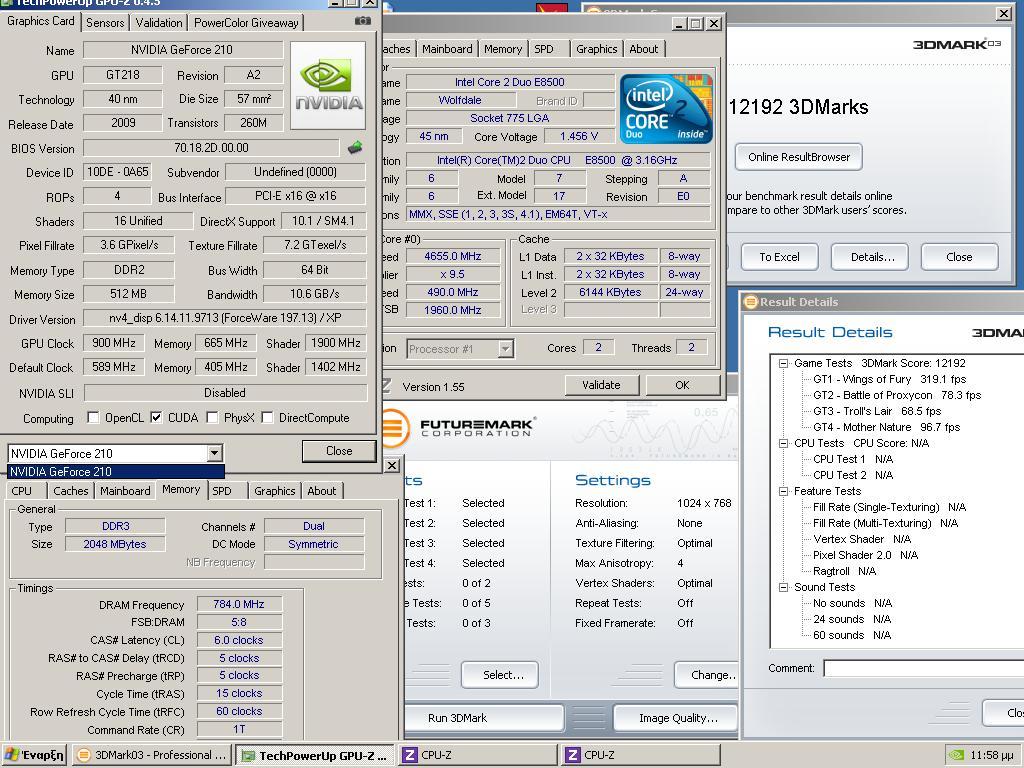Click the BIOS save chip icon
The height and width of the screenshot is (768, 1024).
pyautogui.click(x=355, y=148)
